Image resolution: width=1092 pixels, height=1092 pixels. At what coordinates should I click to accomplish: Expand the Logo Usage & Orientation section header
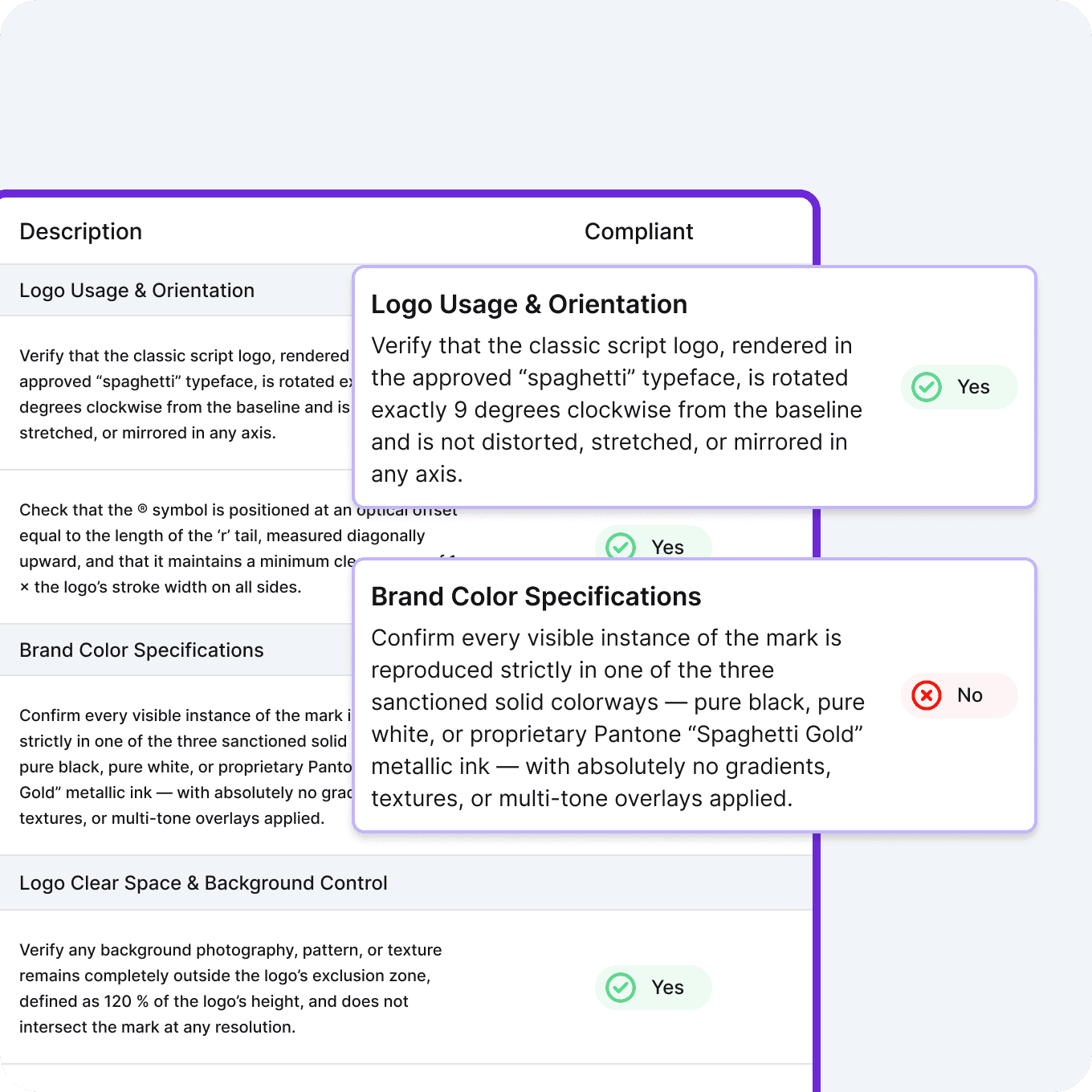(x=137, y=290)
